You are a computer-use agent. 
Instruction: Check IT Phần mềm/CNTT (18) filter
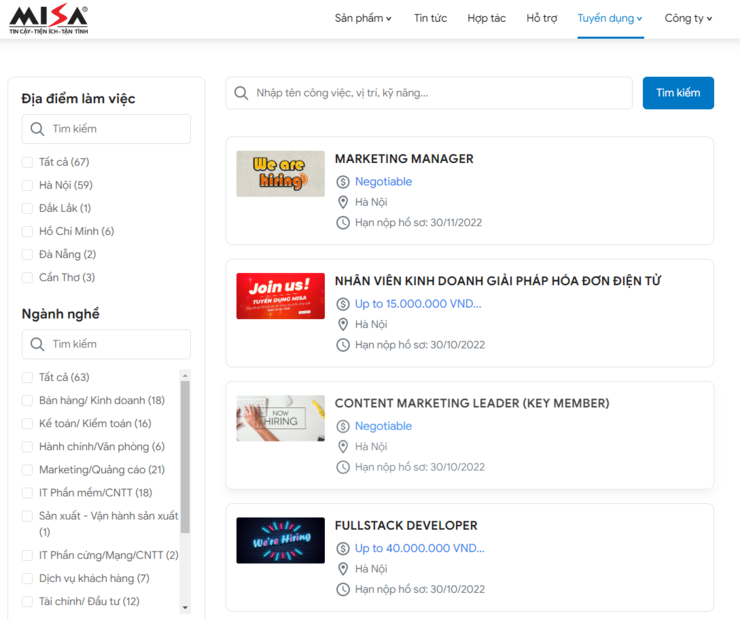click(x=27, y=493)
